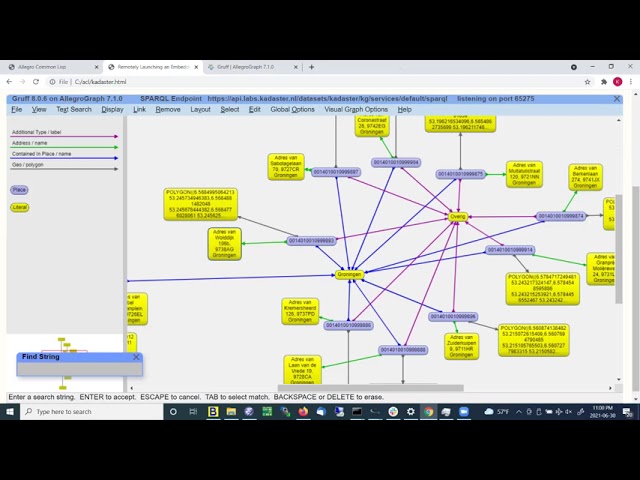This screenshot has height=480, width=640.
Task: Select node 0014010010999893
Action: (x=311, y=241)
